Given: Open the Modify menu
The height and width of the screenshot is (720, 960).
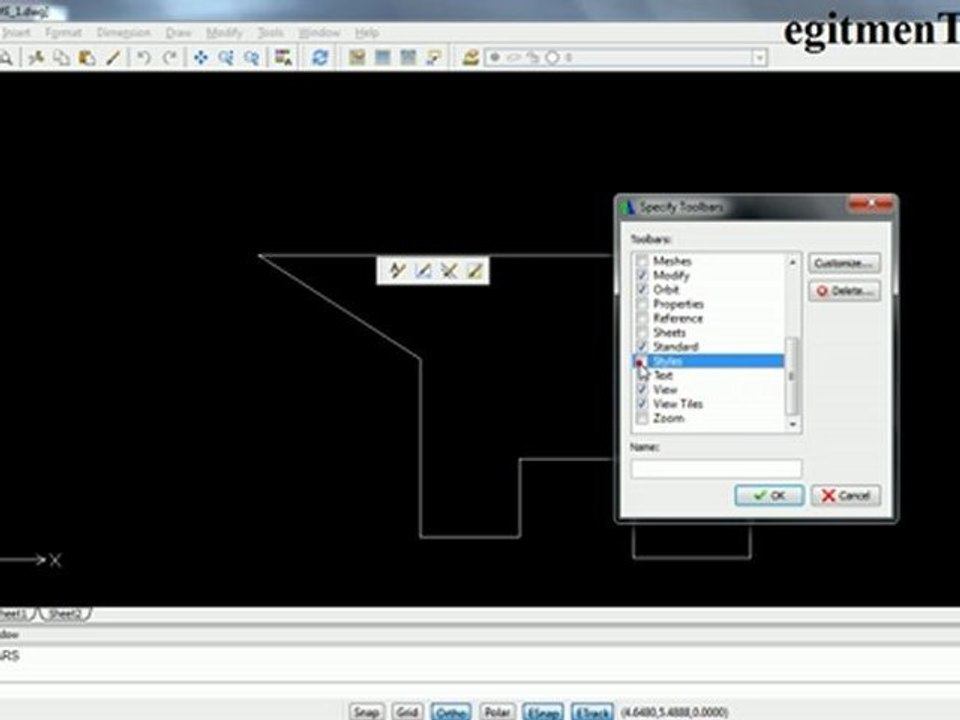Looking at the screenshot, I should click(x=224, y=32).
